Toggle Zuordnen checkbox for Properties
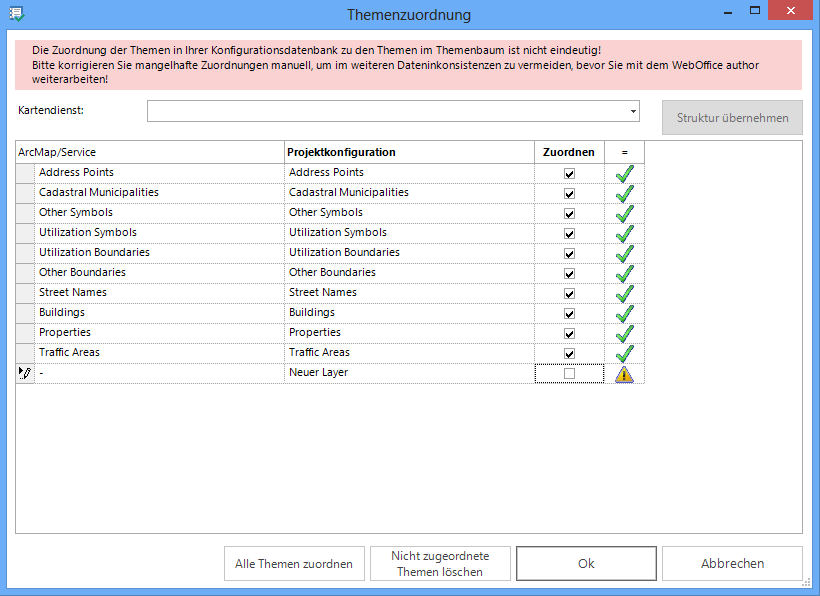 (x=570, y=333)
